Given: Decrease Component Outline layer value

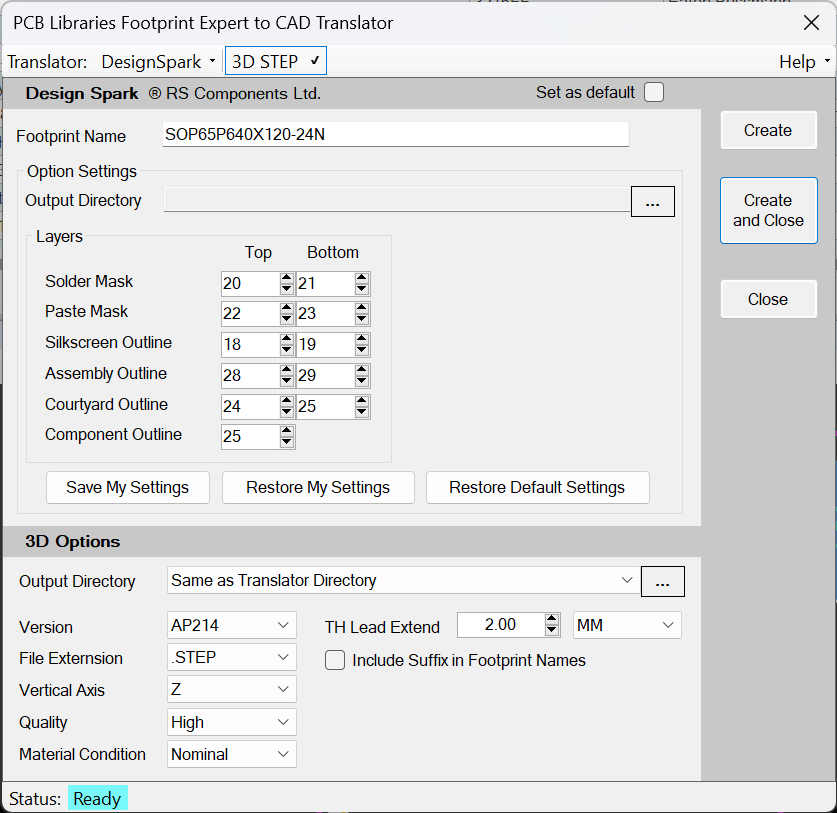Looking at the screenshot, I should click(x=287, y=442).
